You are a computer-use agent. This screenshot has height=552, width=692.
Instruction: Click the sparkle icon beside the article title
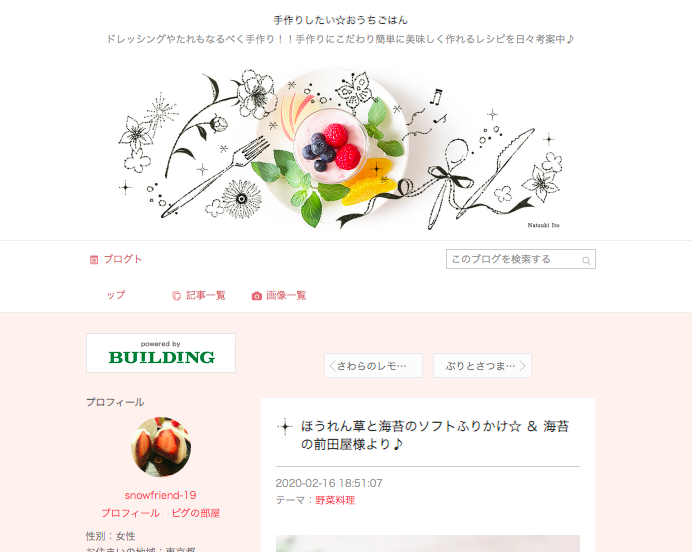[285, 427]
